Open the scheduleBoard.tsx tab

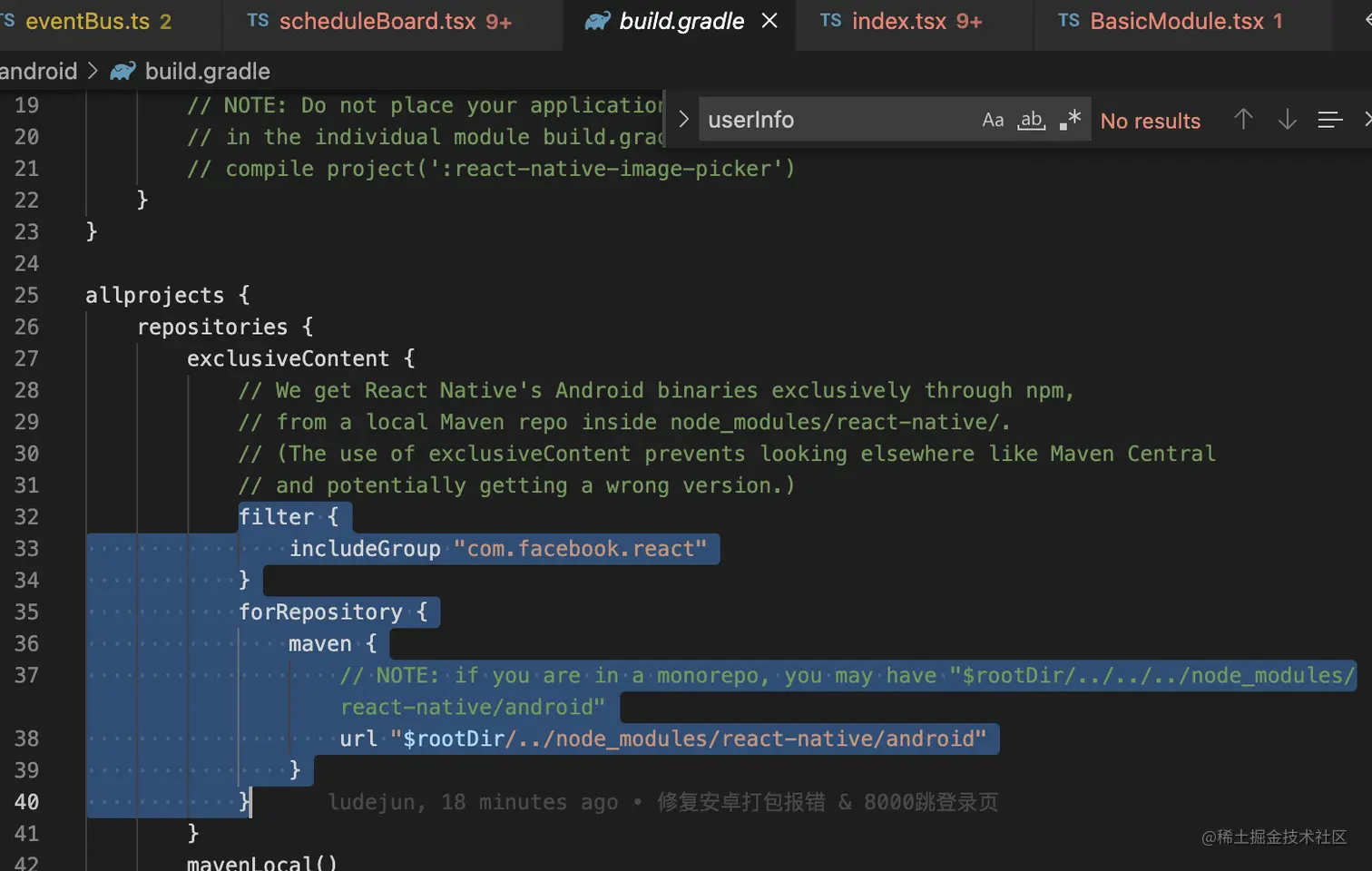click(395, 21)
